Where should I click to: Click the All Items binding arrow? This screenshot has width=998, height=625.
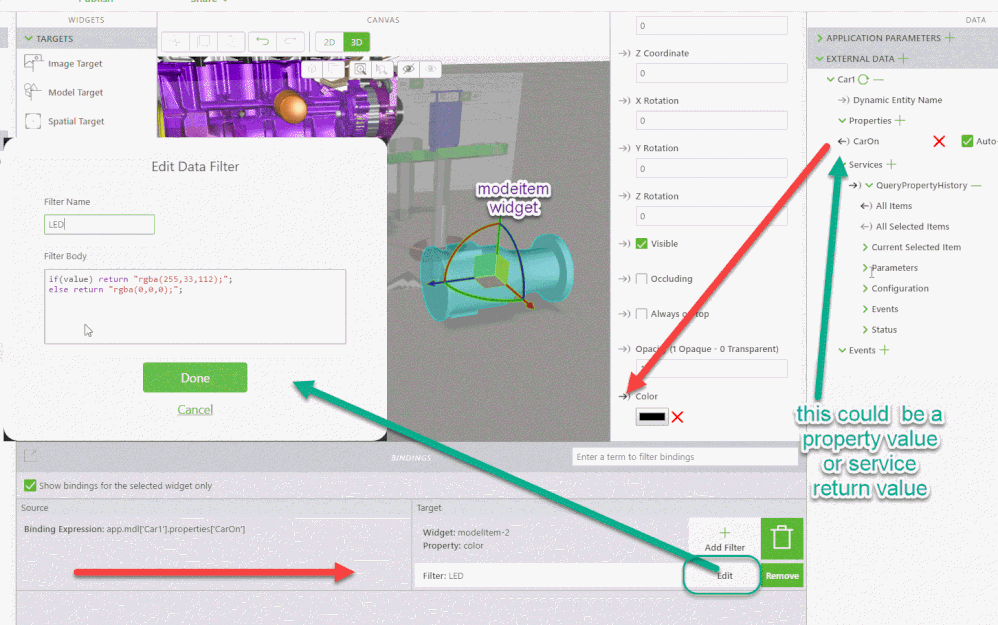pos(866,206)
